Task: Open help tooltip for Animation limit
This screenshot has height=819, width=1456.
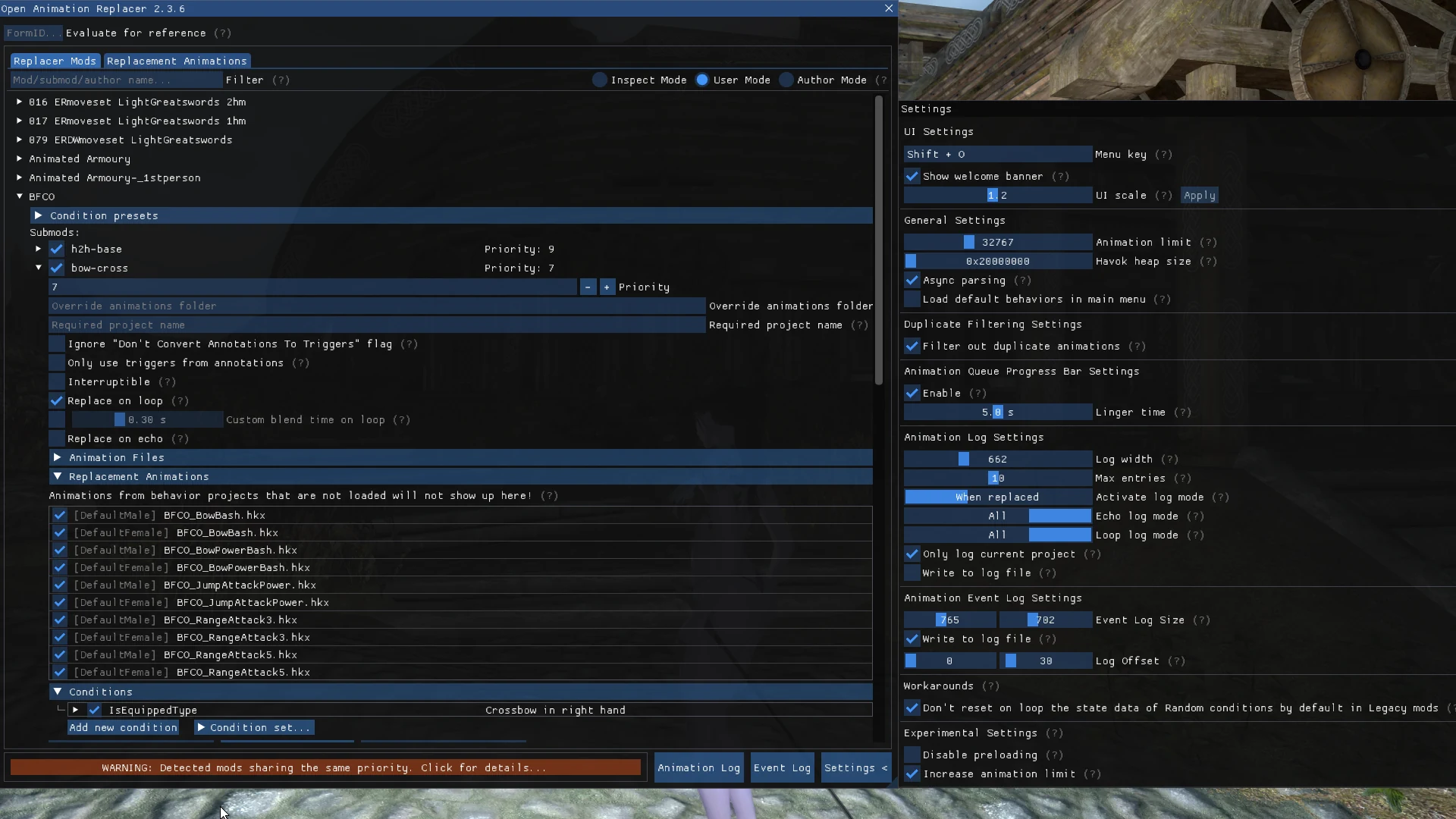Action: tap(1209, 243)
